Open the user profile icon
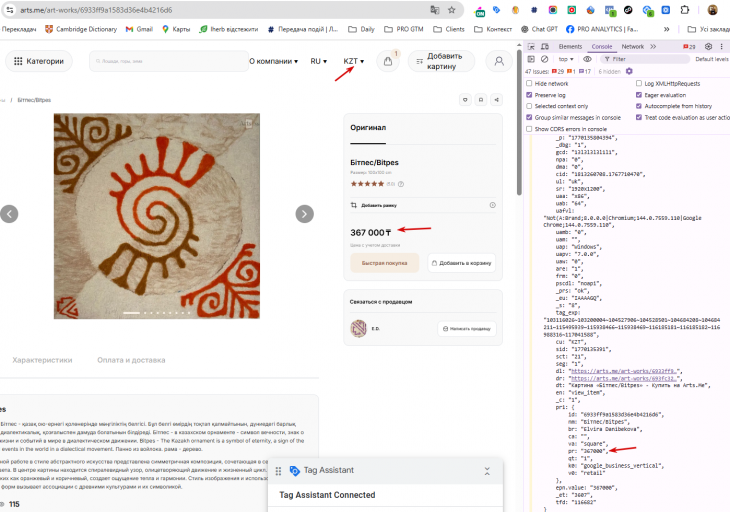 (499, 61)
